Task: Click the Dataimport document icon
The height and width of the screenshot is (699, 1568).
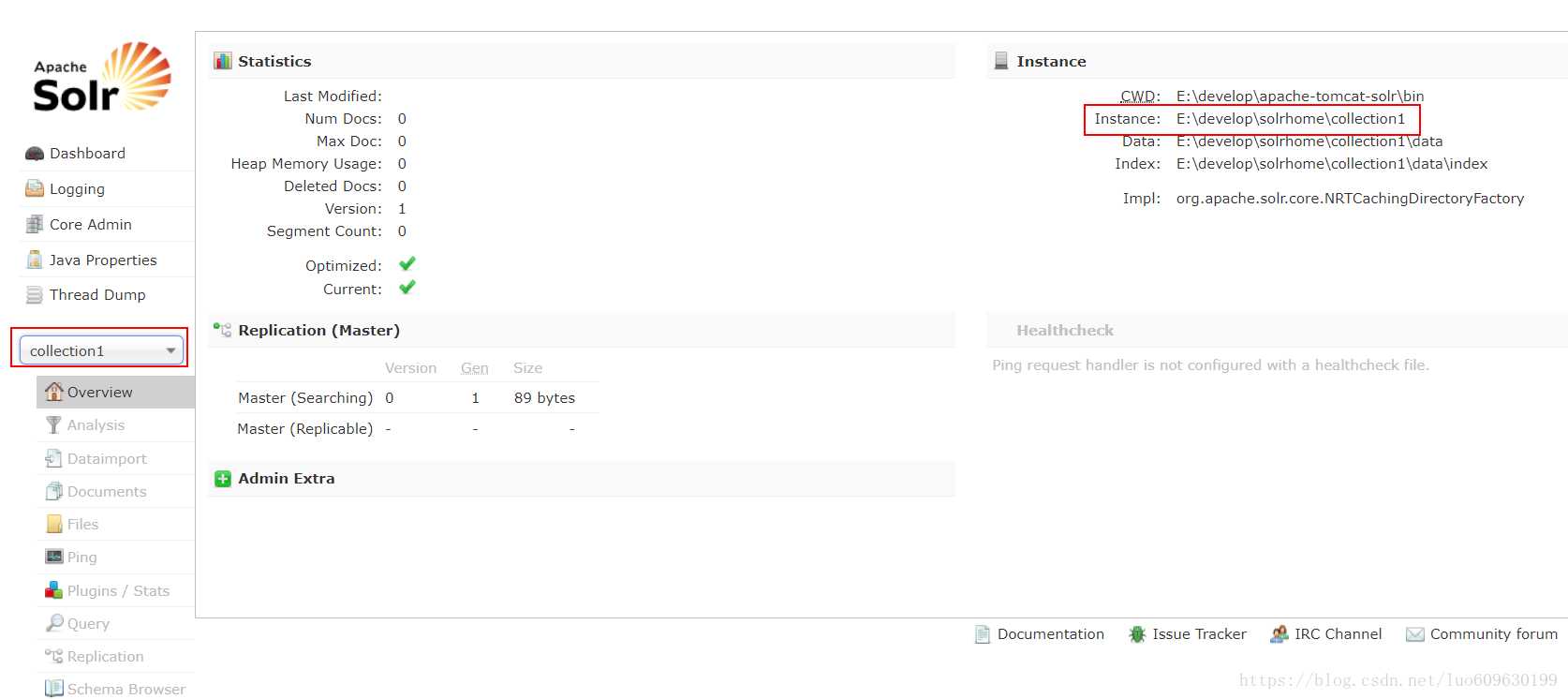Action: [x=54, y=458]
